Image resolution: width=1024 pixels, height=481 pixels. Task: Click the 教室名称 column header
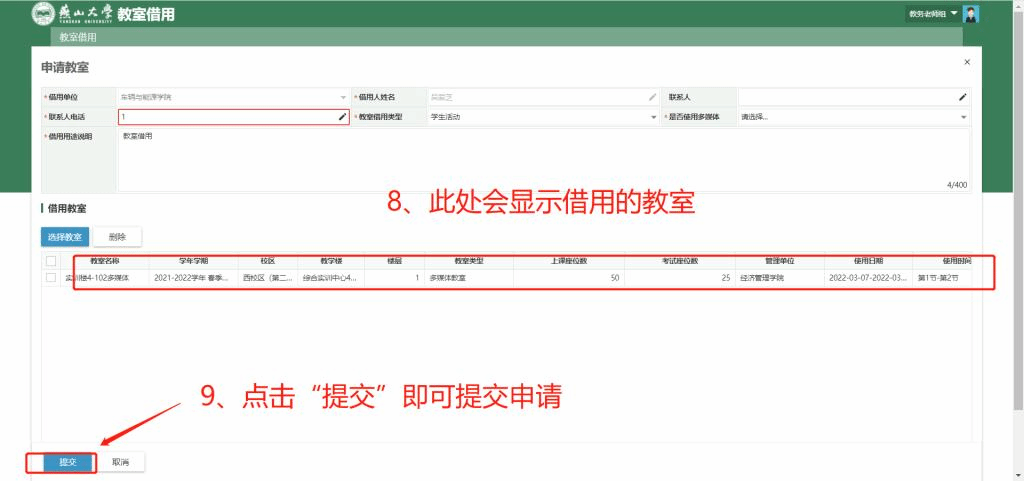tap(104, 260)
